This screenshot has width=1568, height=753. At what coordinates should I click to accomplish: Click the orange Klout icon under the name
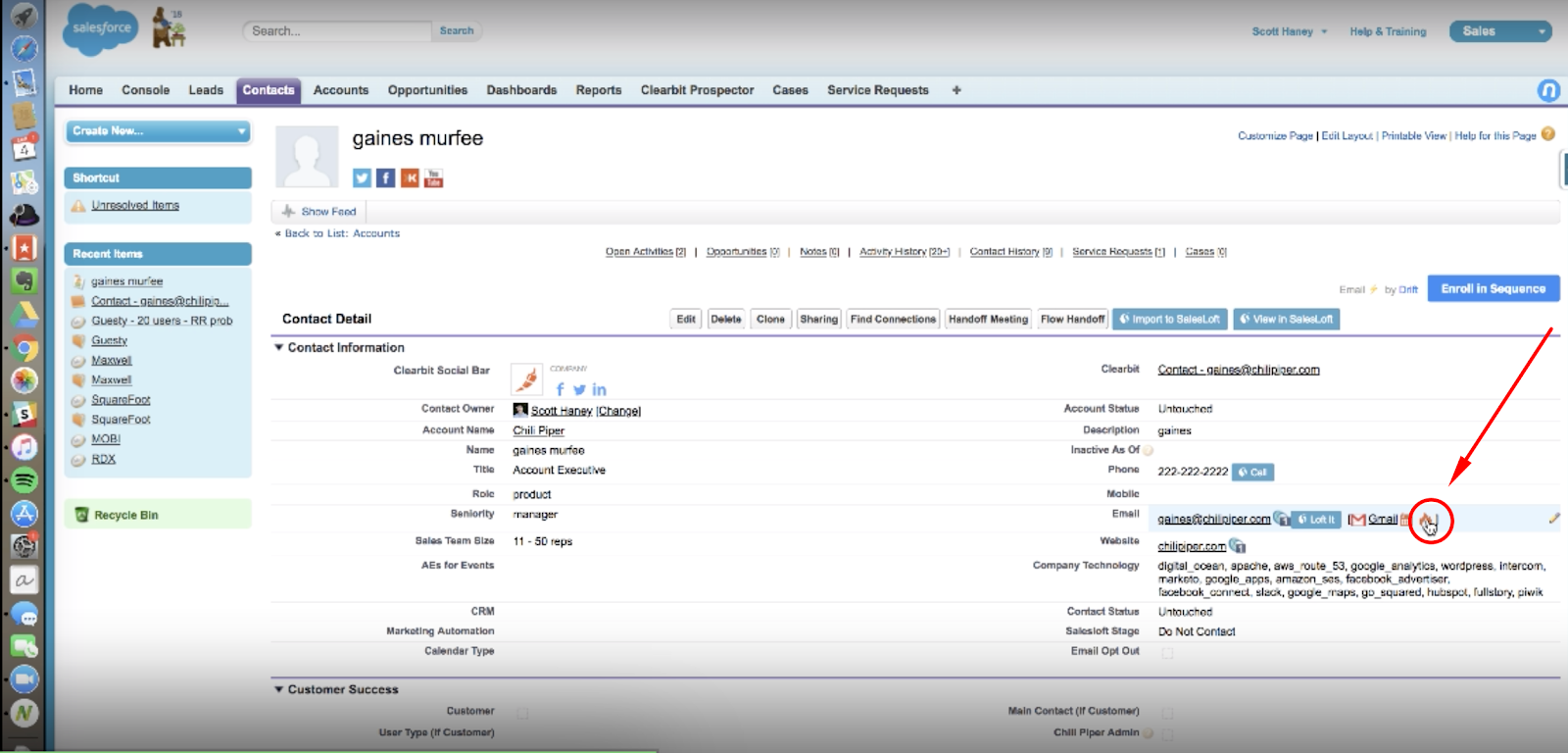coord(410,177)
